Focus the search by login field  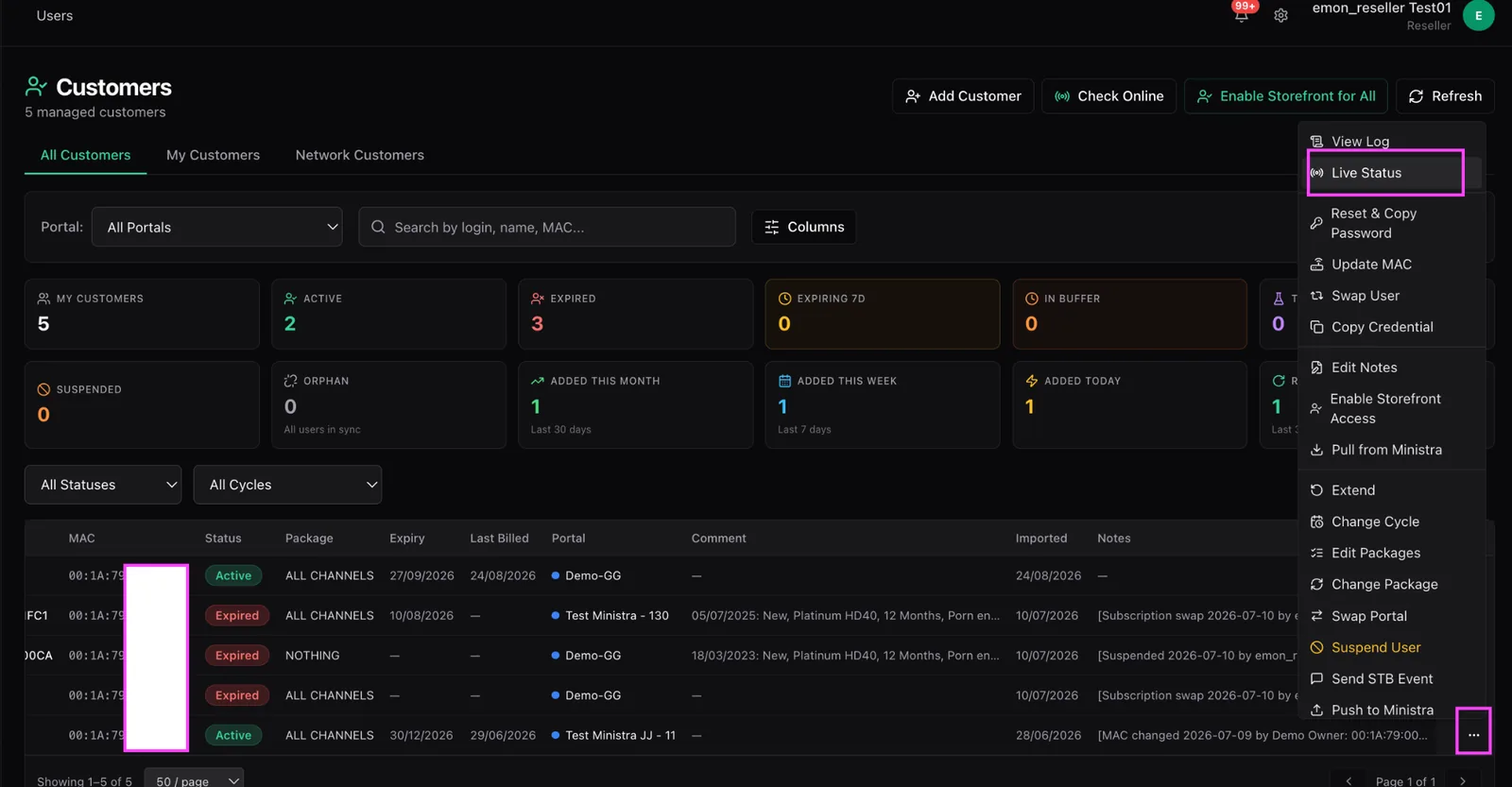coord(547,227)
